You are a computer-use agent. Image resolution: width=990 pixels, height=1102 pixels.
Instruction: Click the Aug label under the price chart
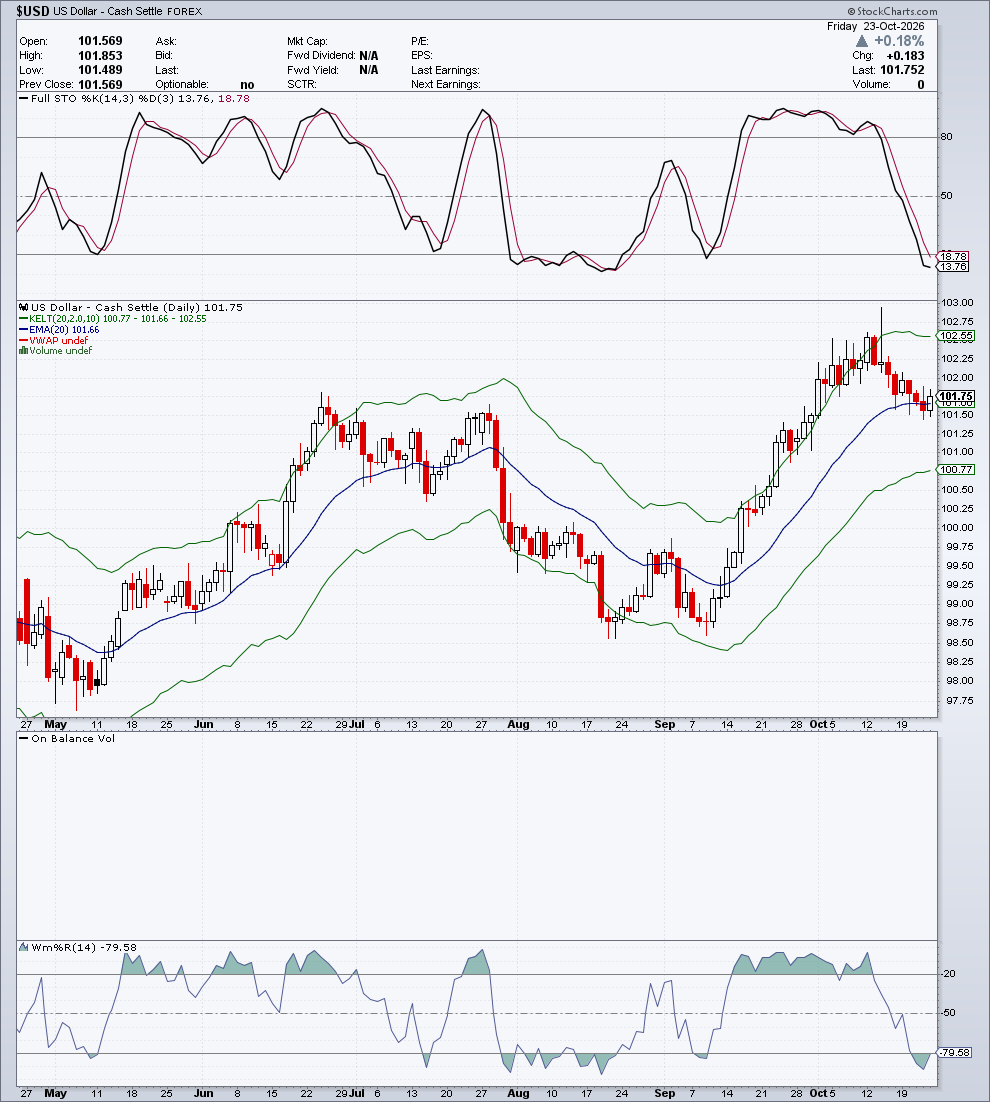518,724
